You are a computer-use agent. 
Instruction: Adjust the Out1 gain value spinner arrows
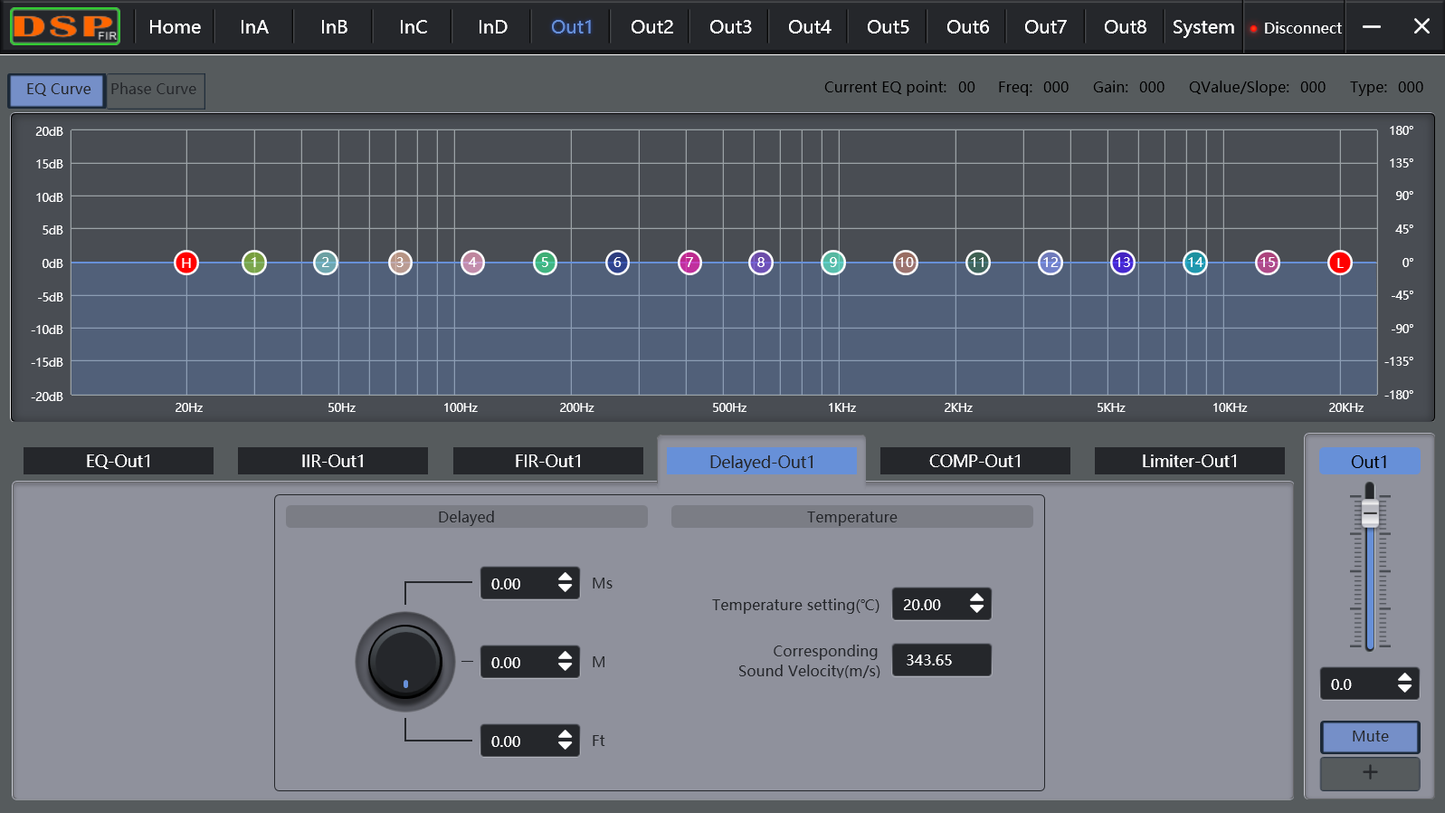point(1405,684)
